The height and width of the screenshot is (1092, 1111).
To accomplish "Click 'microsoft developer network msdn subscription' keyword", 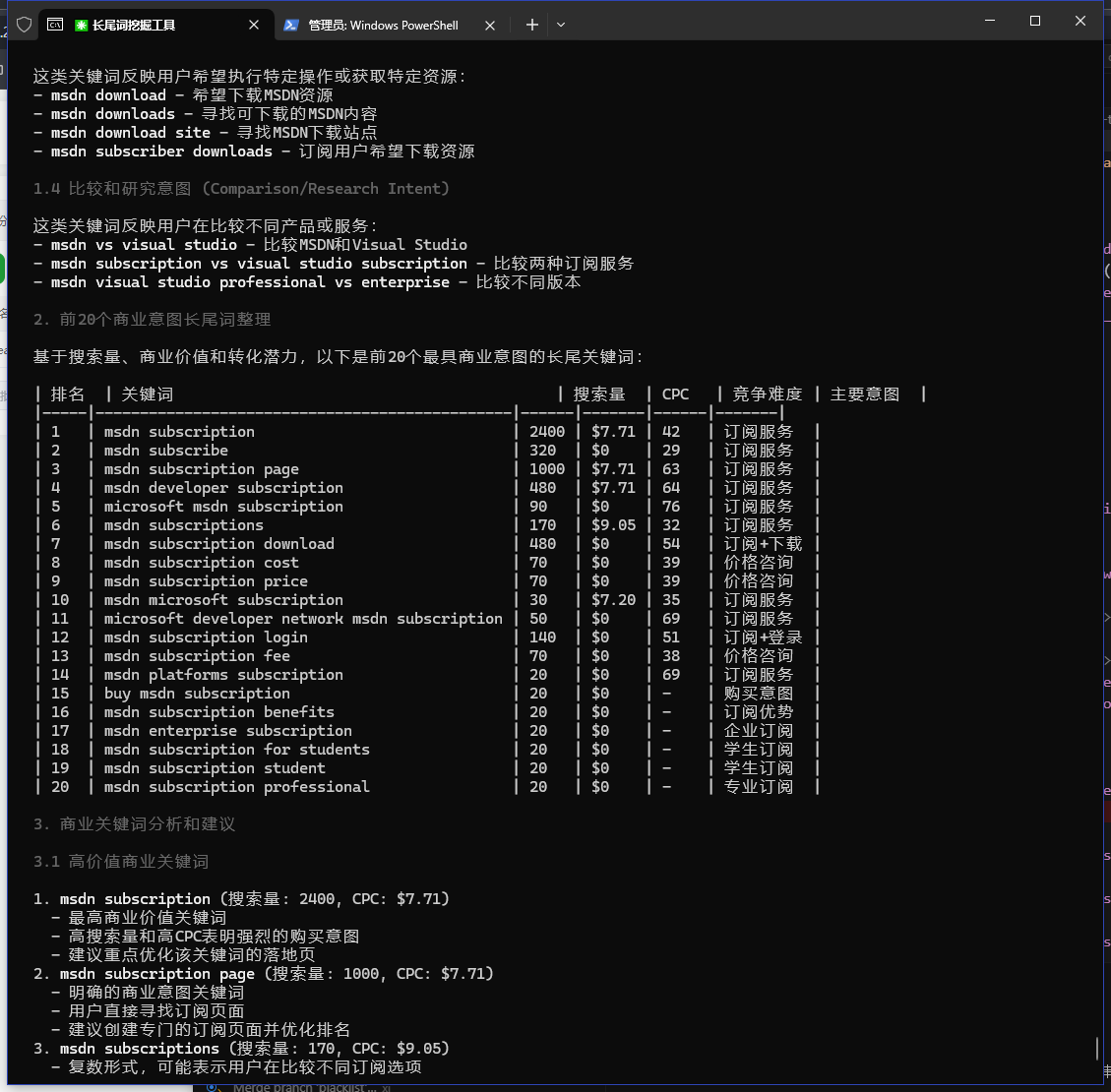I will click(303, 619).
